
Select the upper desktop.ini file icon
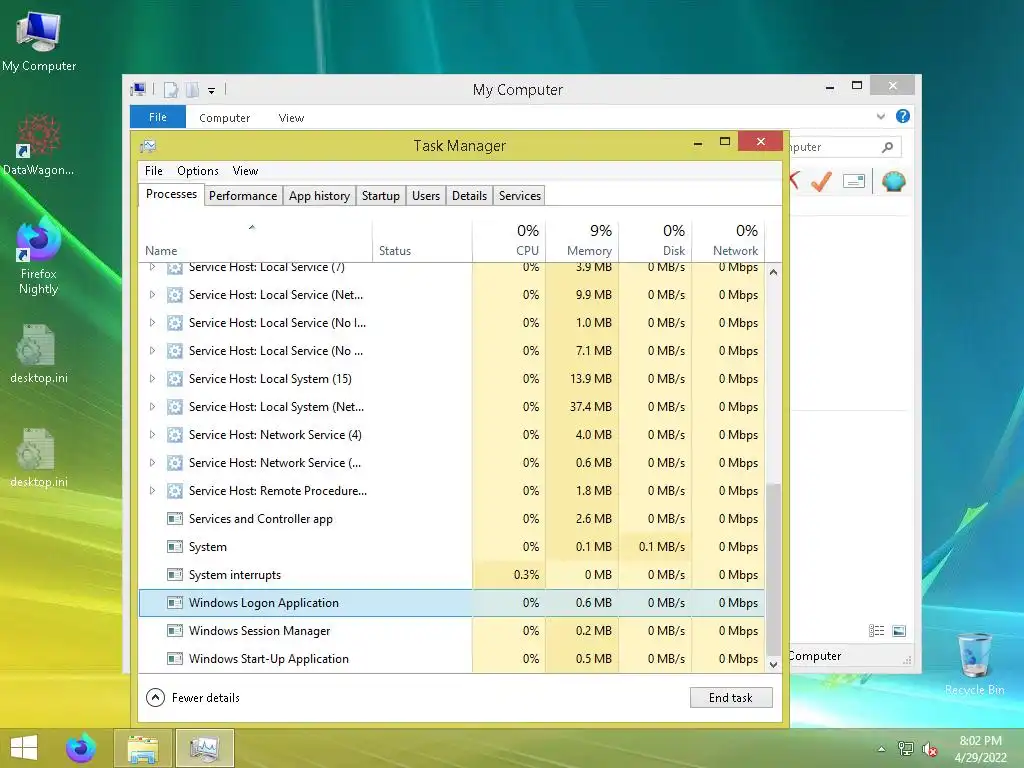click(x=39, y=355)
